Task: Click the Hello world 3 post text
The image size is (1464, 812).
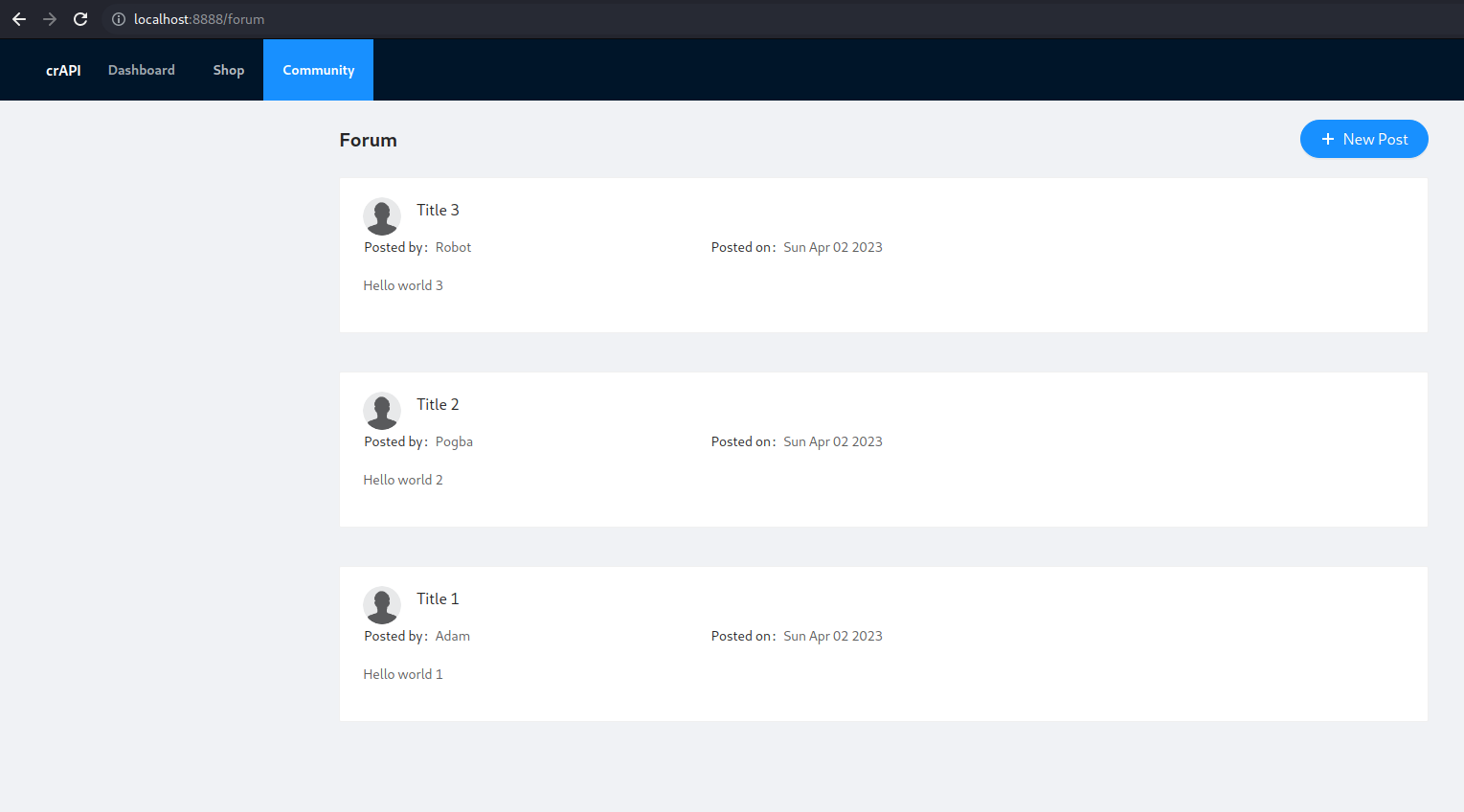Action: click(x=403, y=285)
